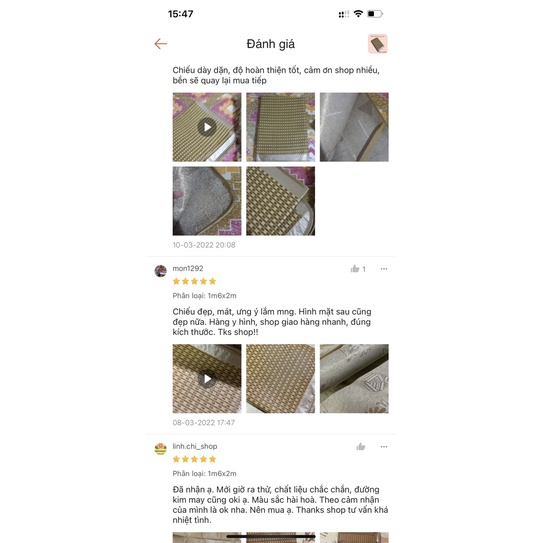Viewport: 543px width, 543px height.
Task: Tap the back arrow icon
Action: [x=161, y=44]
